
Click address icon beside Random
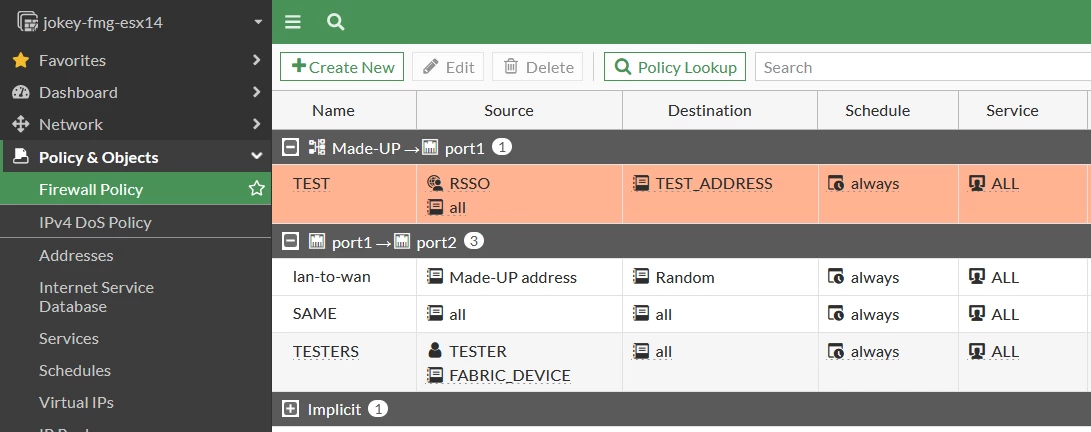641,276
